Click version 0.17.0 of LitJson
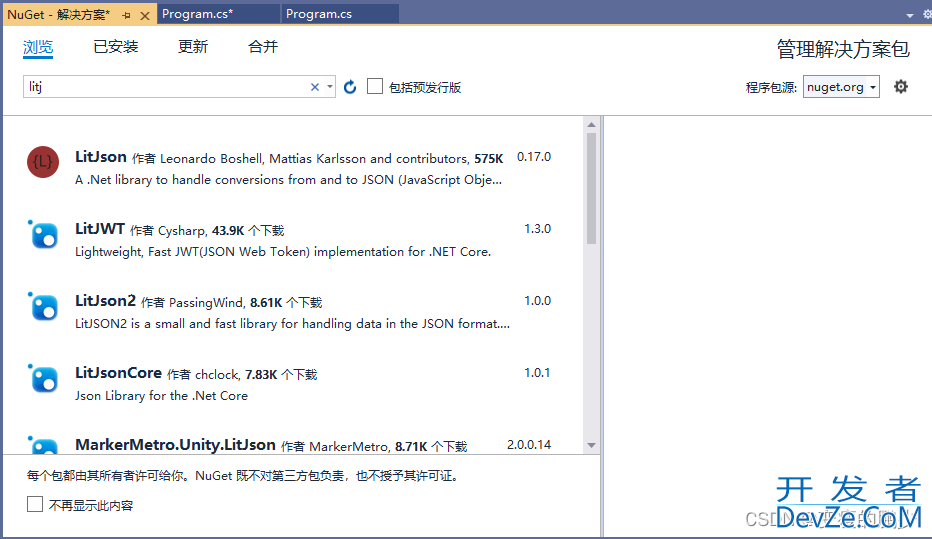Screen dimensions: 932x539 (534, 157)
